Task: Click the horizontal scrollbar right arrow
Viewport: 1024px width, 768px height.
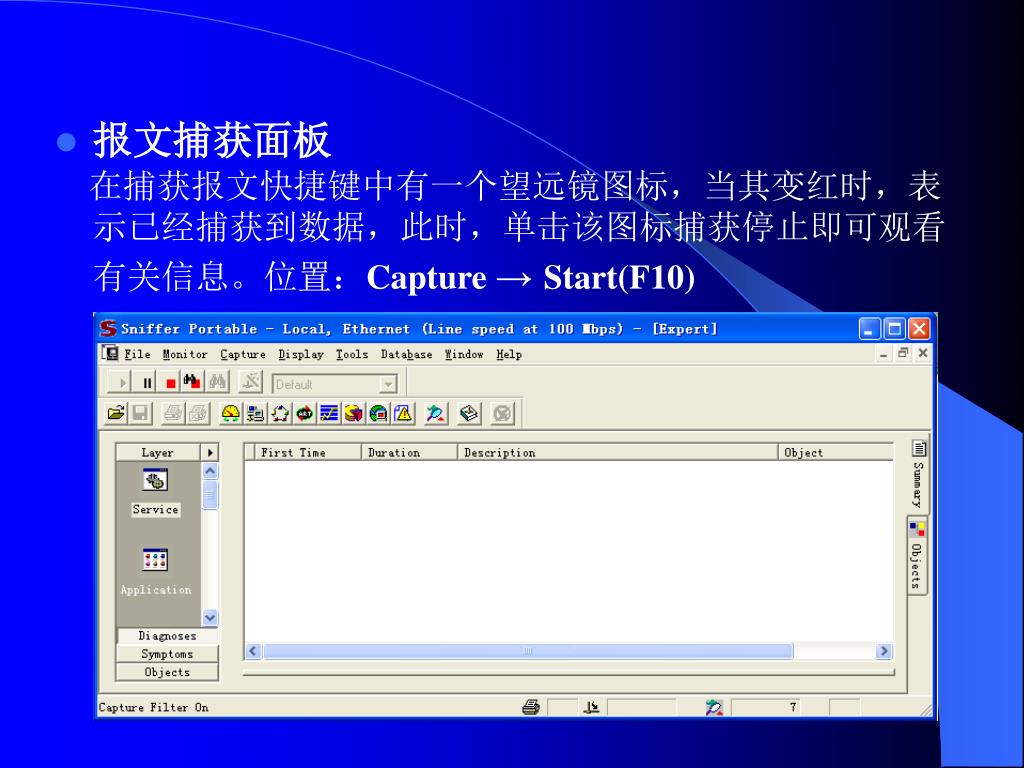Action: (x=884, y=651)
